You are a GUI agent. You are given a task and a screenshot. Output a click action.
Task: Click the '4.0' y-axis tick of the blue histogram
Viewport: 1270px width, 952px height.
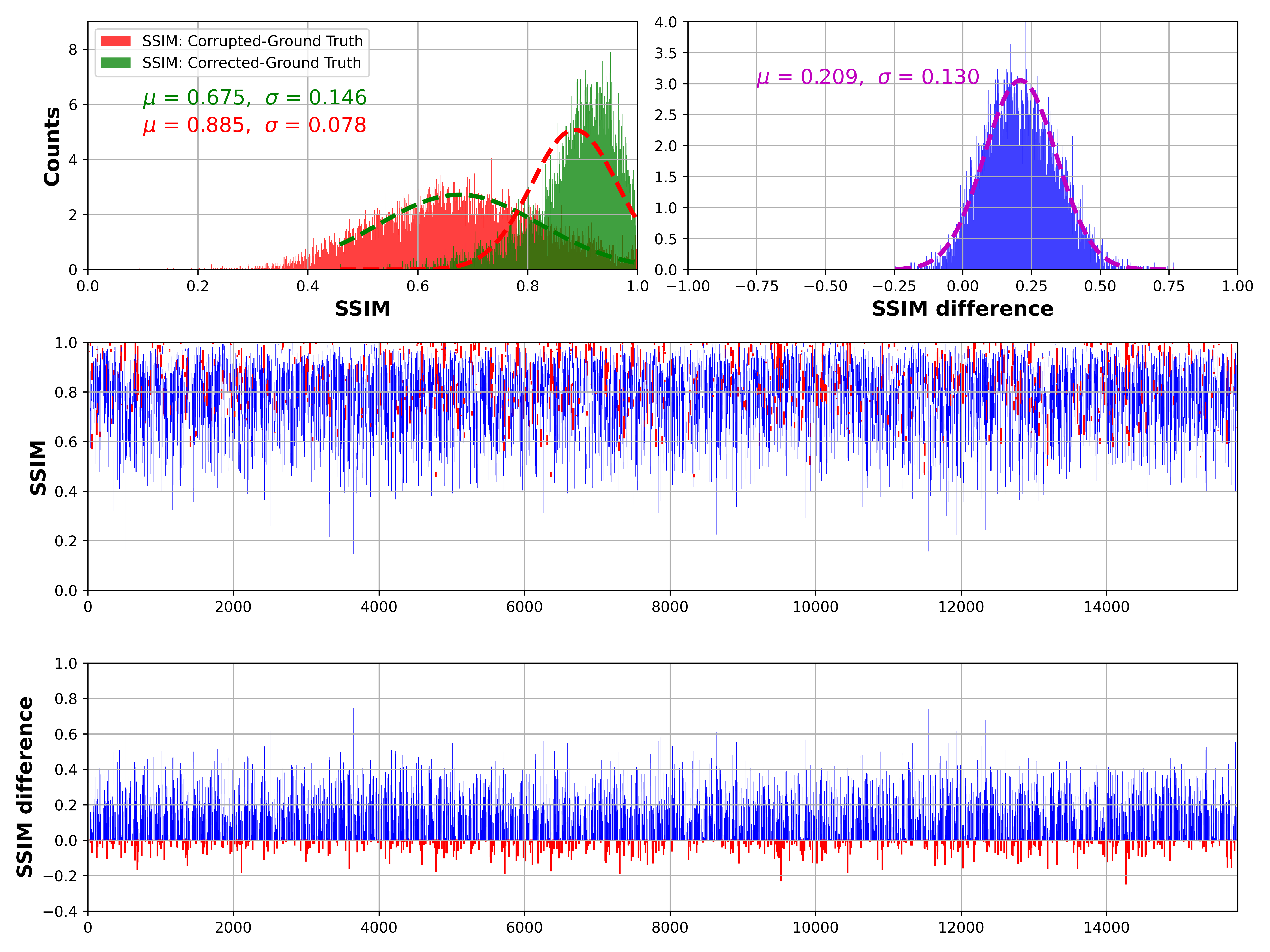click(666, 22)
